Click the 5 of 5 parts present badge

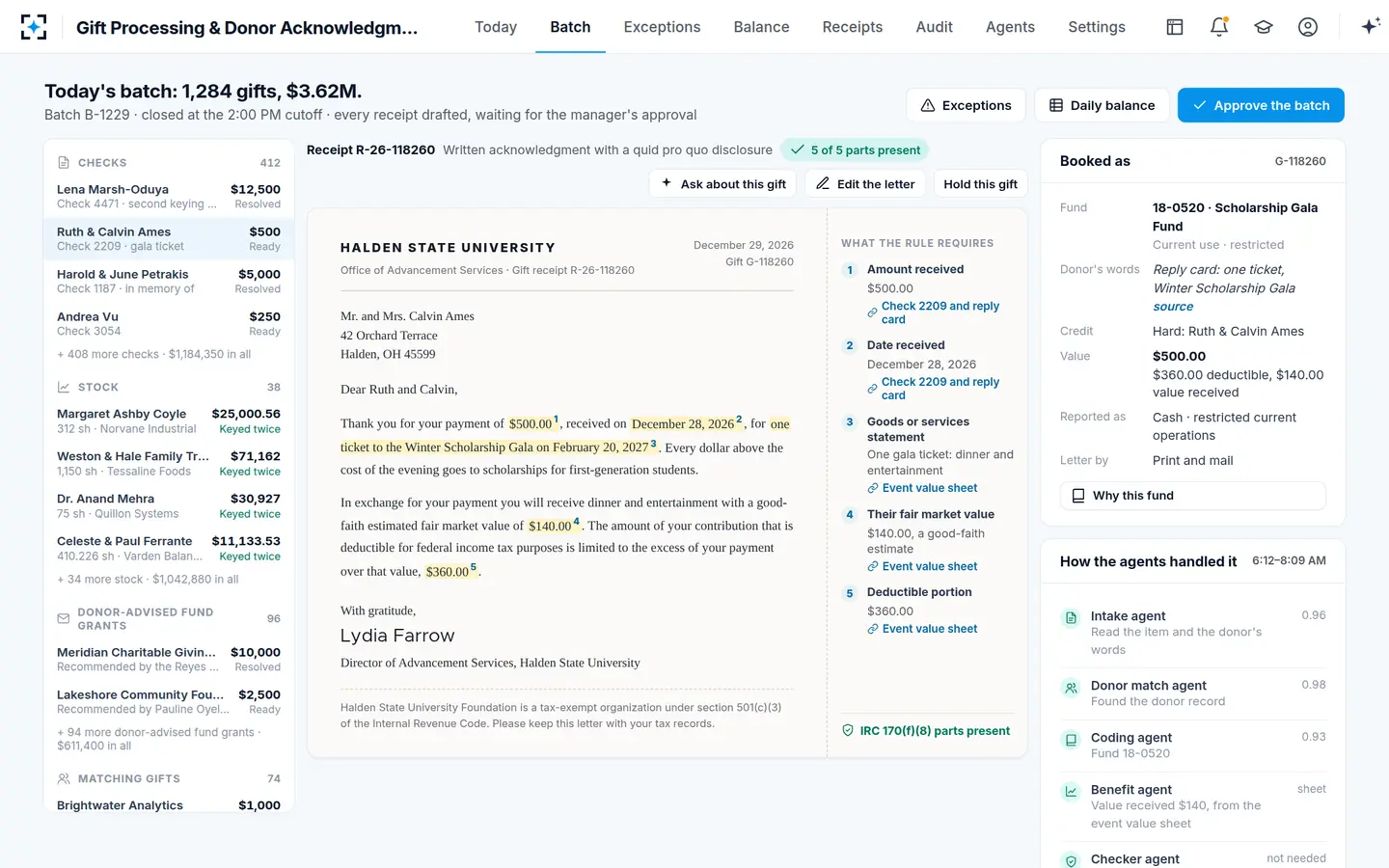855,150
